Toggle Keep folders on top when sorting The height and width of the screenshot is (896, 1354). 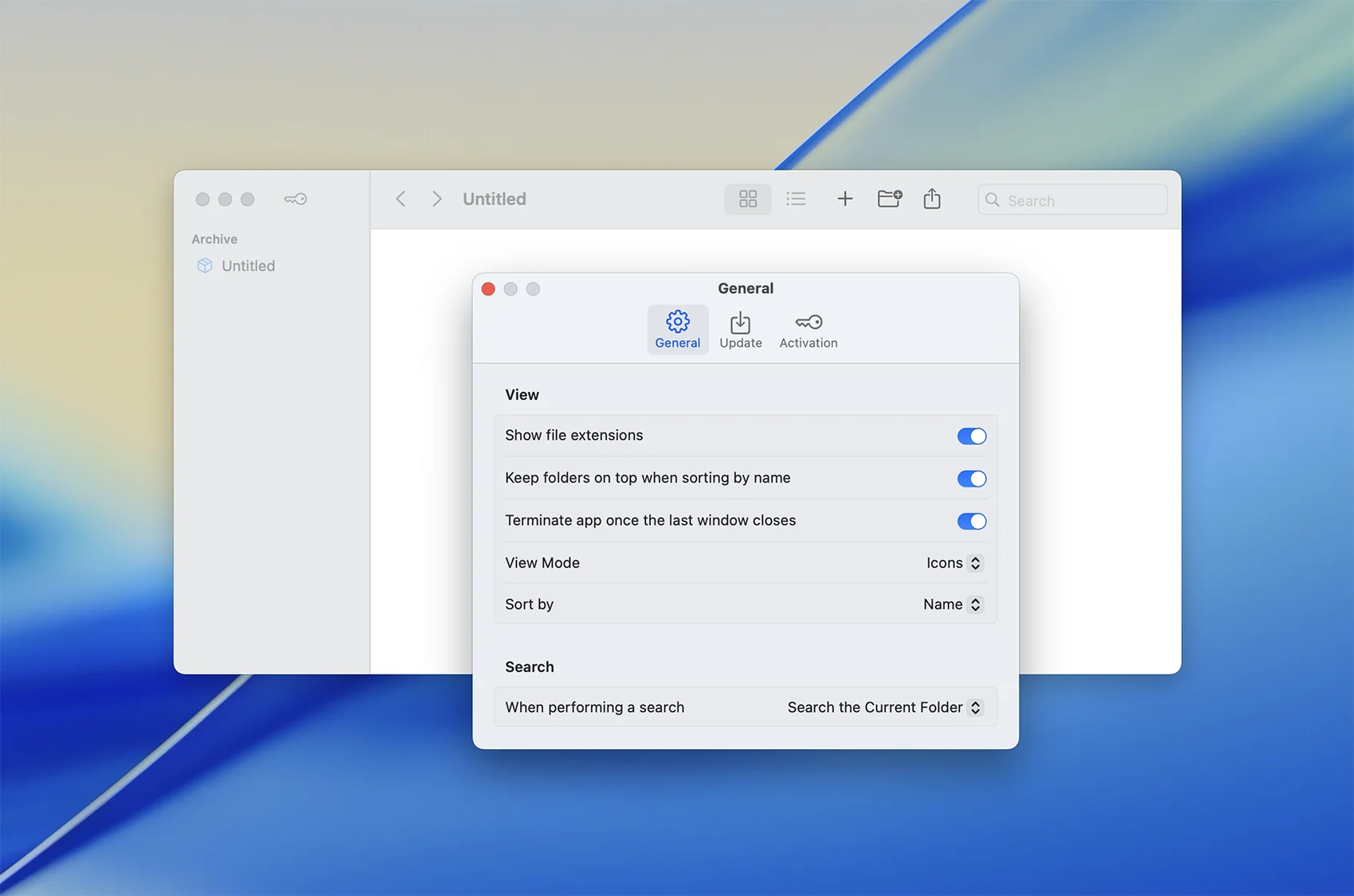click(x=971, y=479)
